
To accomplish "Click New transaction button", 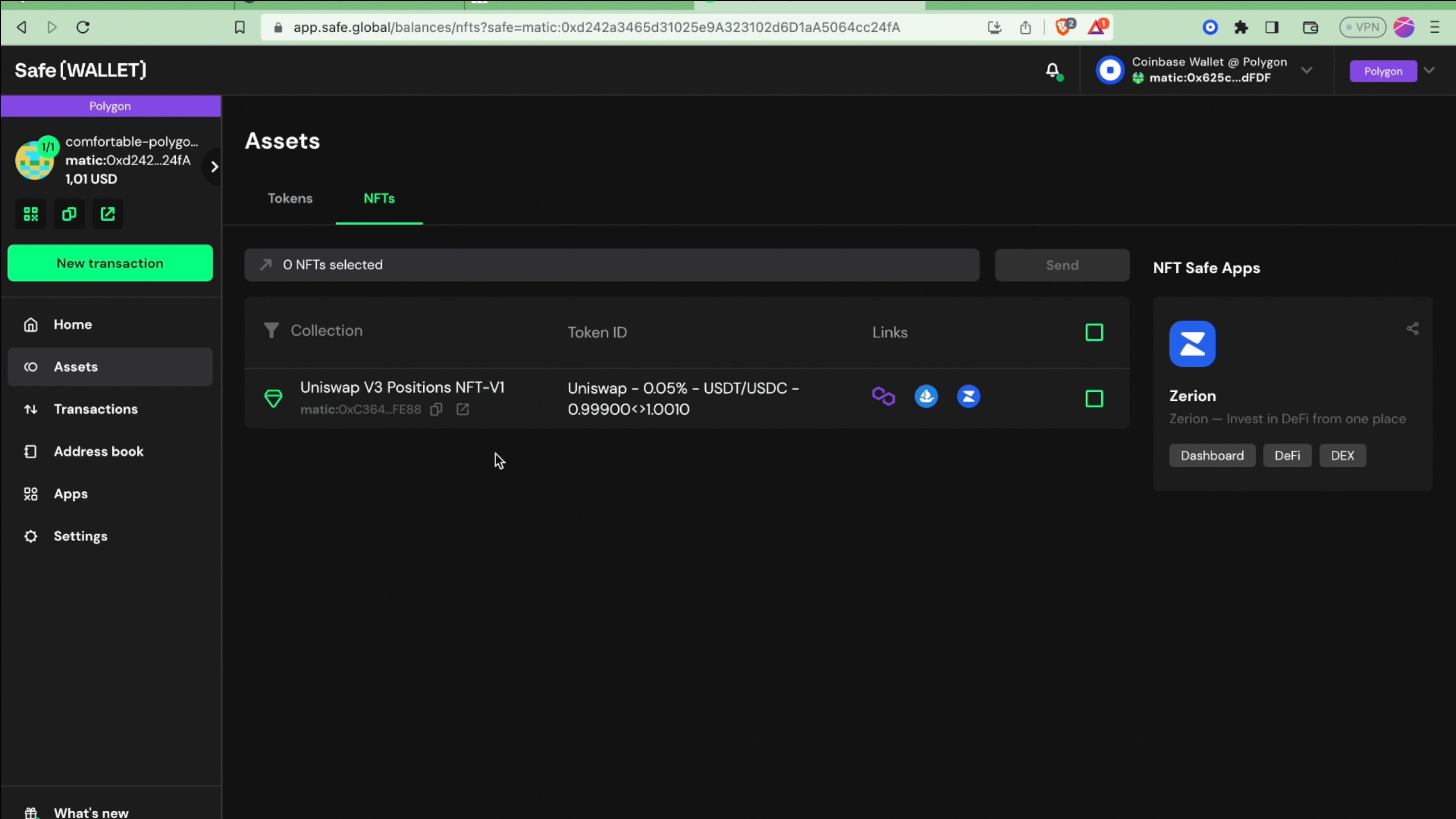I will [110, 263].
